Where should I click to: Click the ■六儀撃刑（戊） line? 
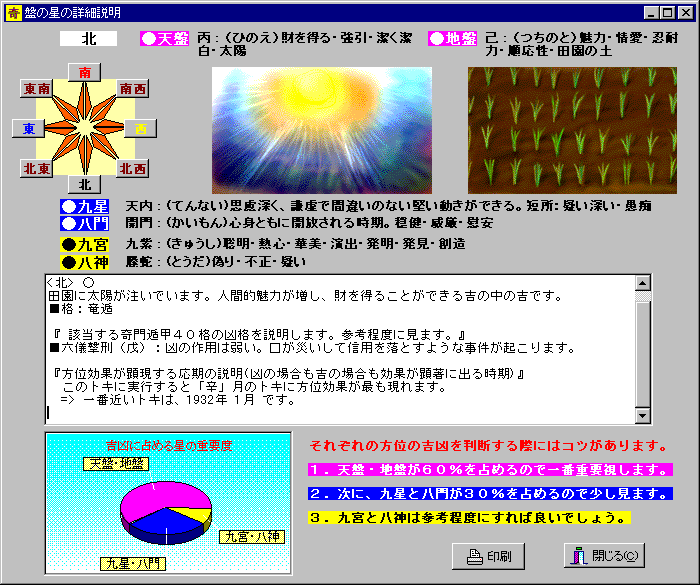click(x=312, y=348)
